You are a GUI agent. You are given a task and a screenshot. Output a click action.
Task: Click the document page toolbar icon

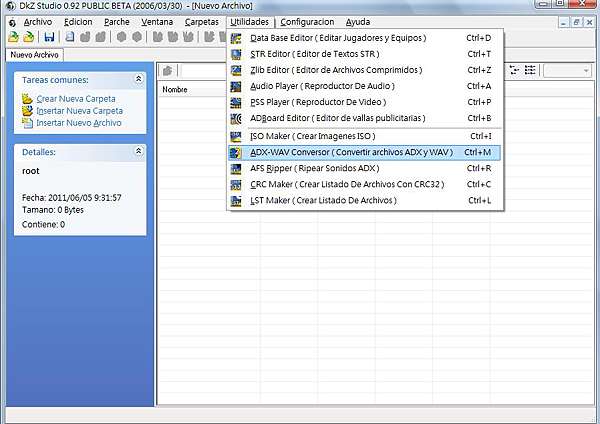coord(70,37)
